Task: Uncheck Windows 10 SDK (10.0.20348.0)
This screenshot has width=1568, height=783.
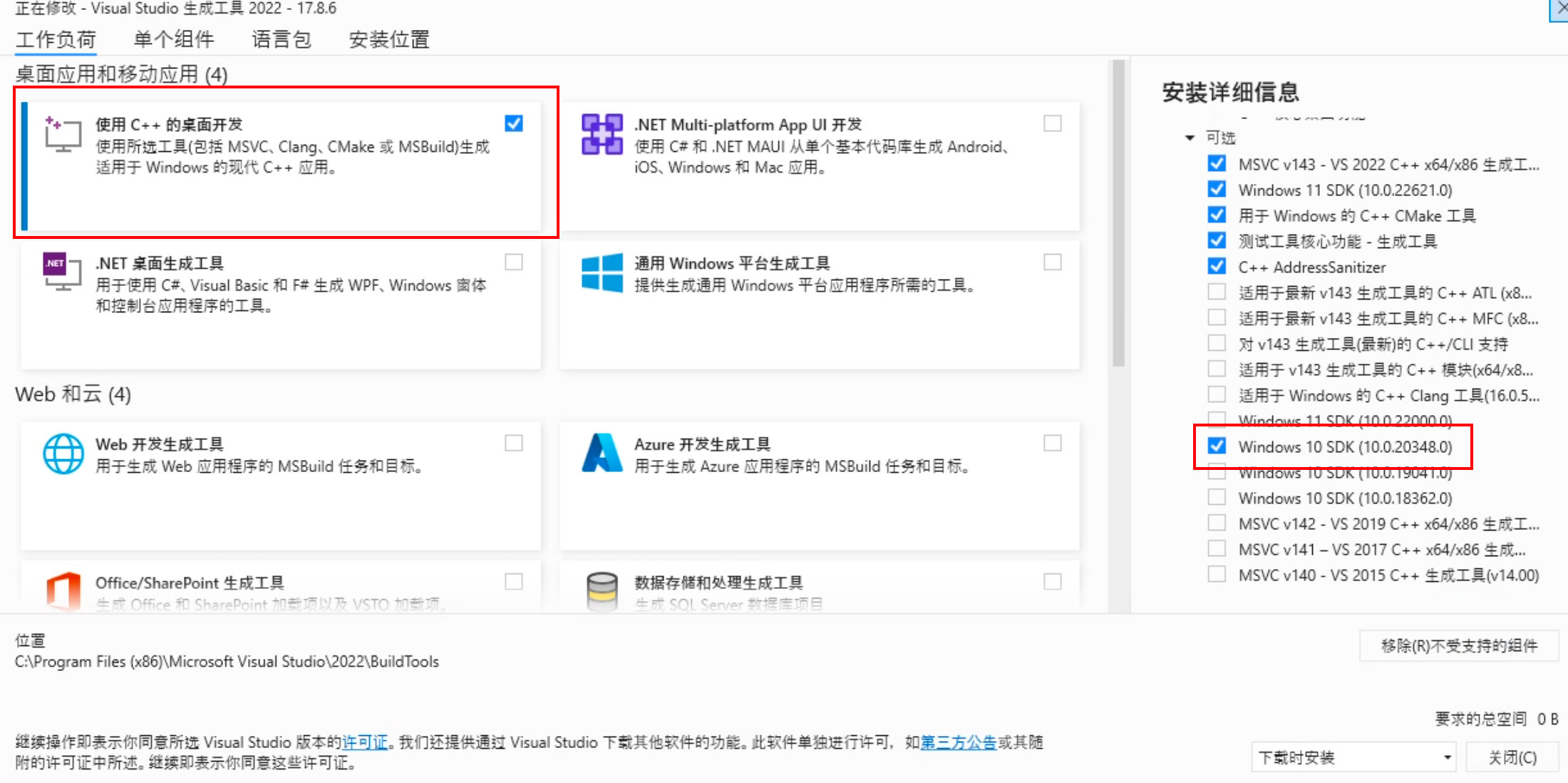Action: pyautogui.click(x=1217, y=446)
